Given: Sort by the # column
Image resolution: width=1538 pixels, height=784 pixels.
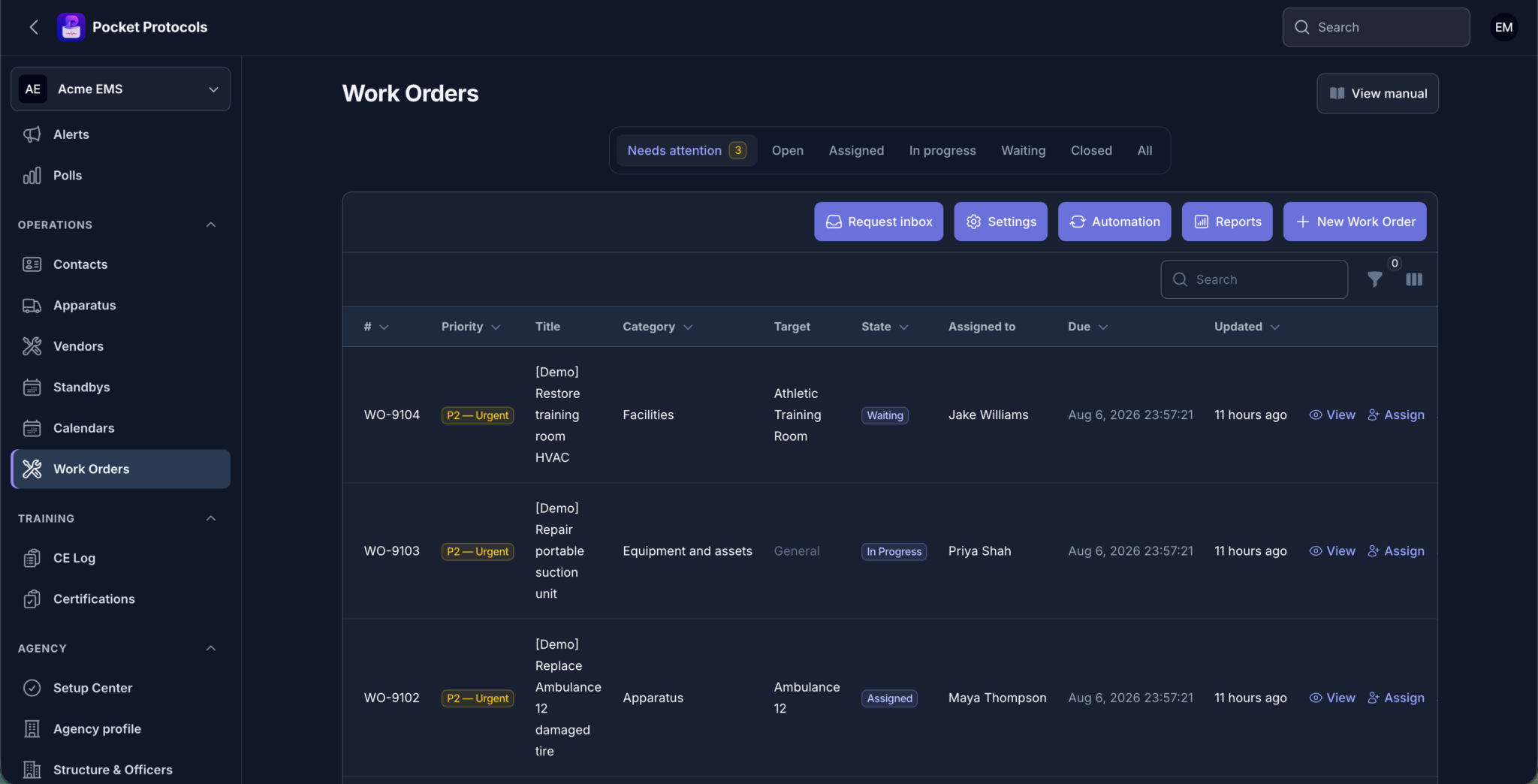Looking at the screenshot, I should 376,327.
